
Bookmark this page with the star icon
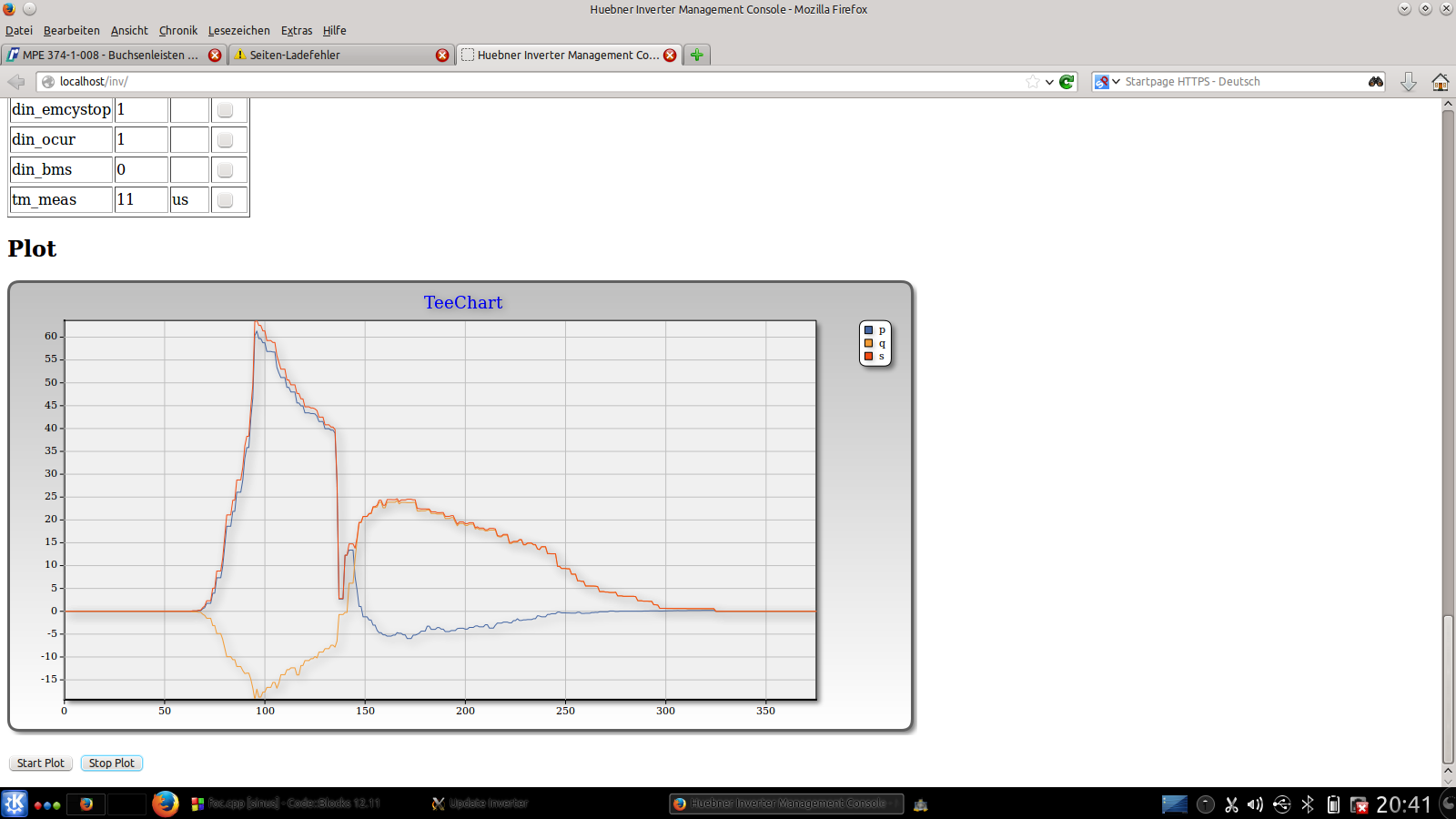pyautogui.click(x=1032, y=82)
